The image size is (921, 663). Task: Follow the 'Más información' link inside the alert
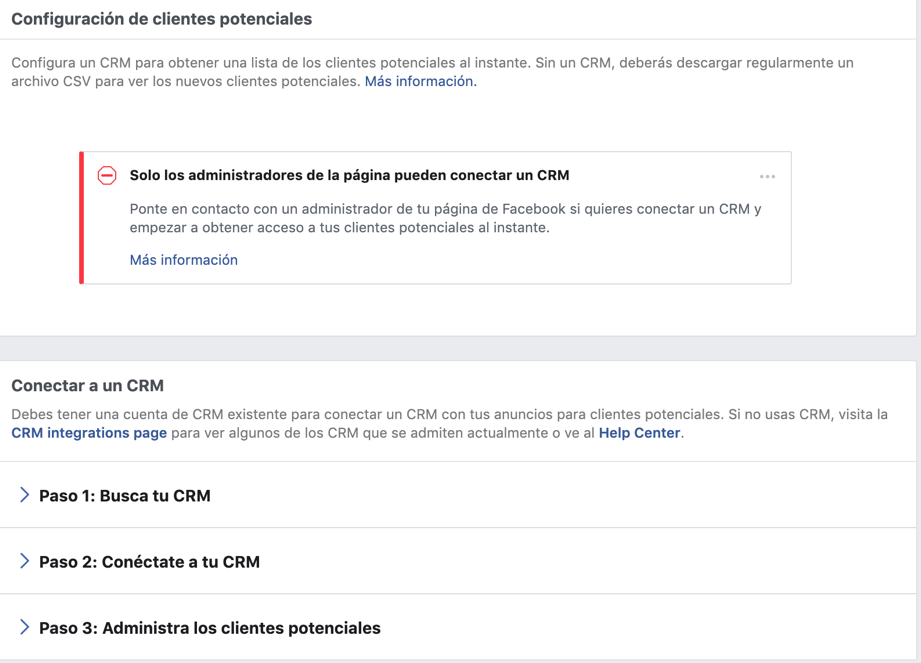(183, 260)
